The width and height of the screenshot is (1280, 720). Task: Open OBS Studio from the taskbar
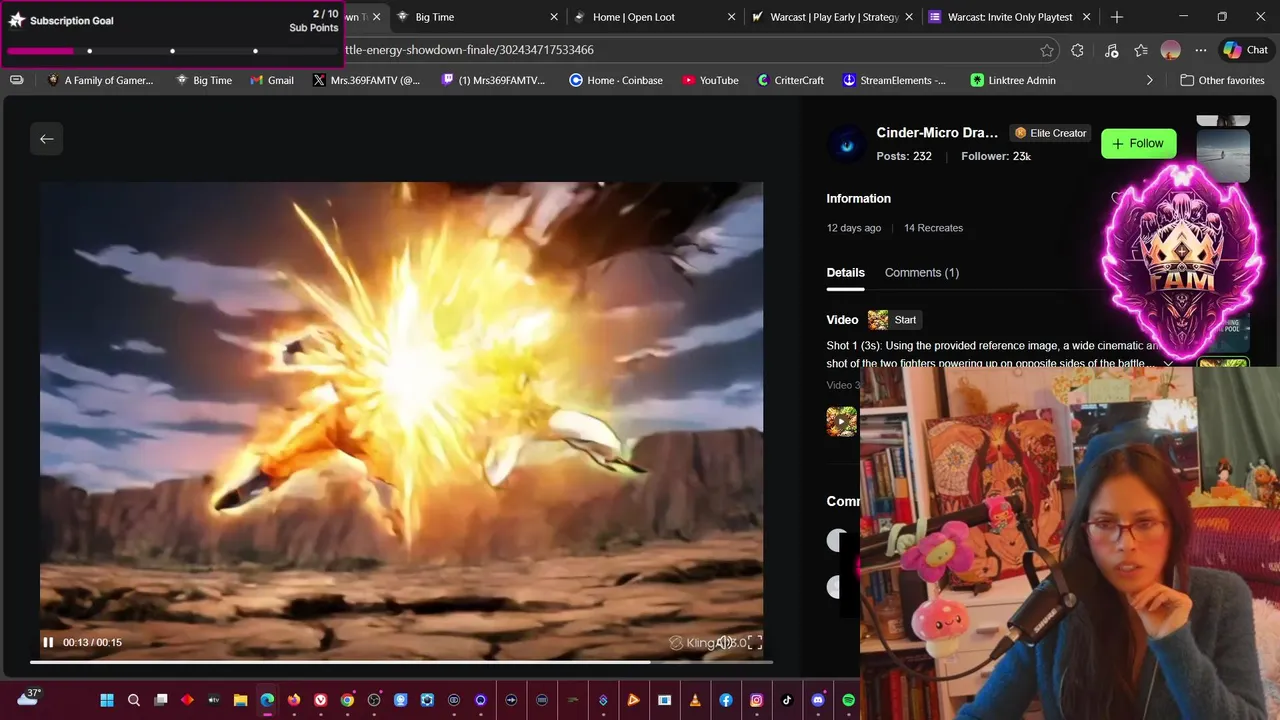(374, 700)
